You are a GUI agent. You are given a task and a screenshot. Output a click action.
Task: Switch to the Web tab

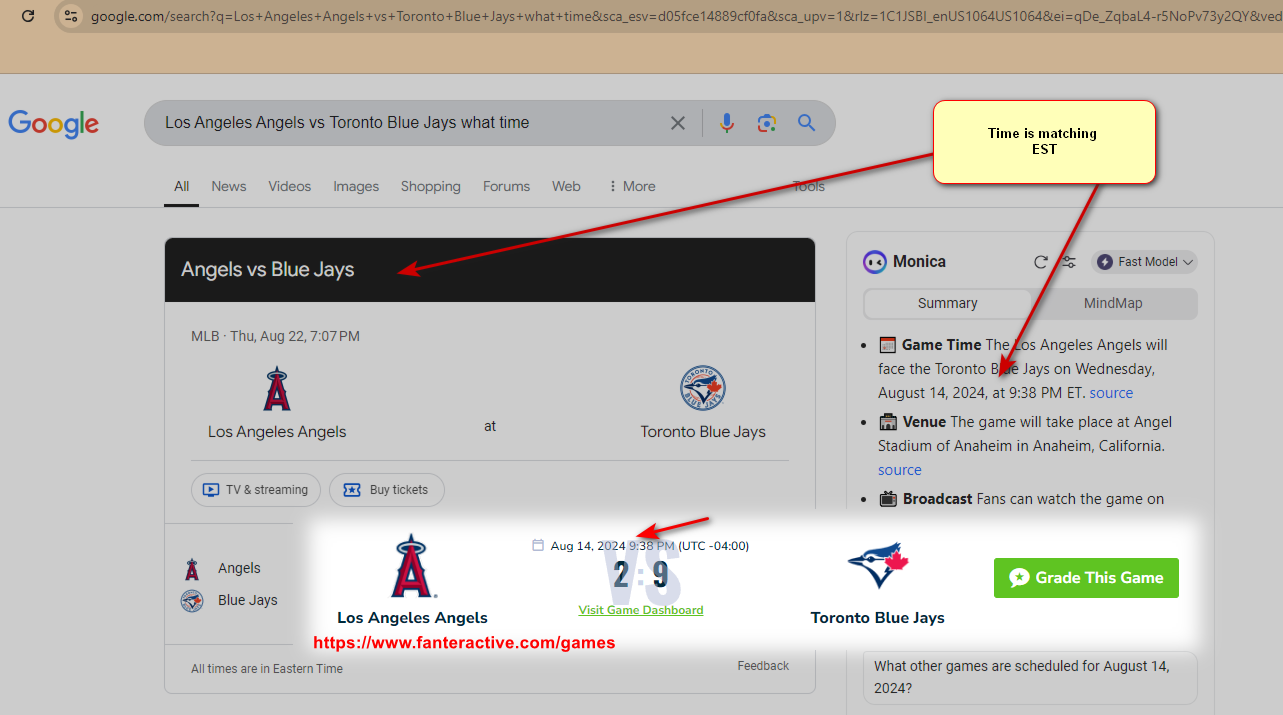coord(566,186)
